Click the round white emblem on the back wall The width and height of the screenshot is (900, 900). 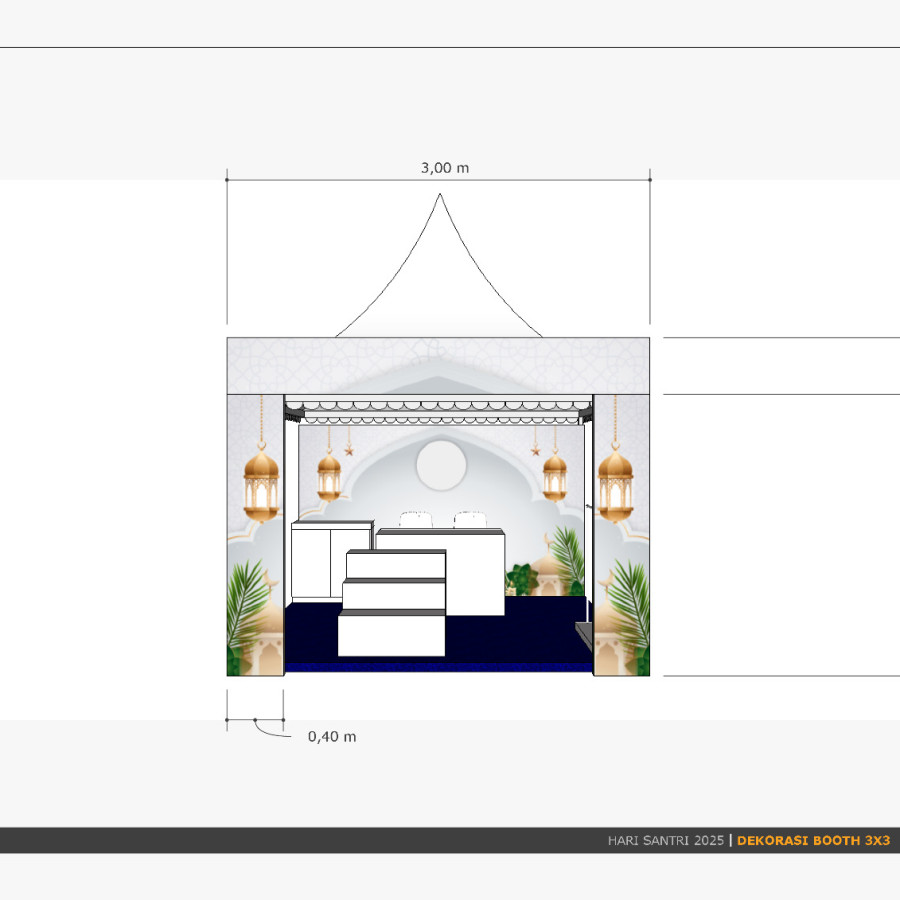pyautogui.click(x=440, y=465)
